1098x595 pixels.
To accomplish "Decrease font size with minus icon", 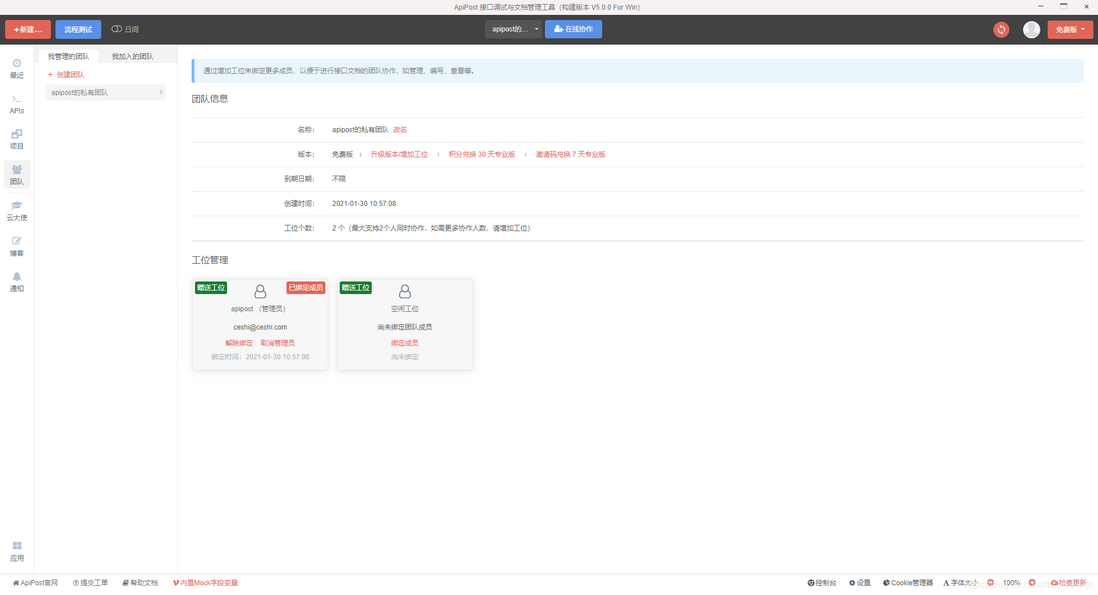I will 990,582.
